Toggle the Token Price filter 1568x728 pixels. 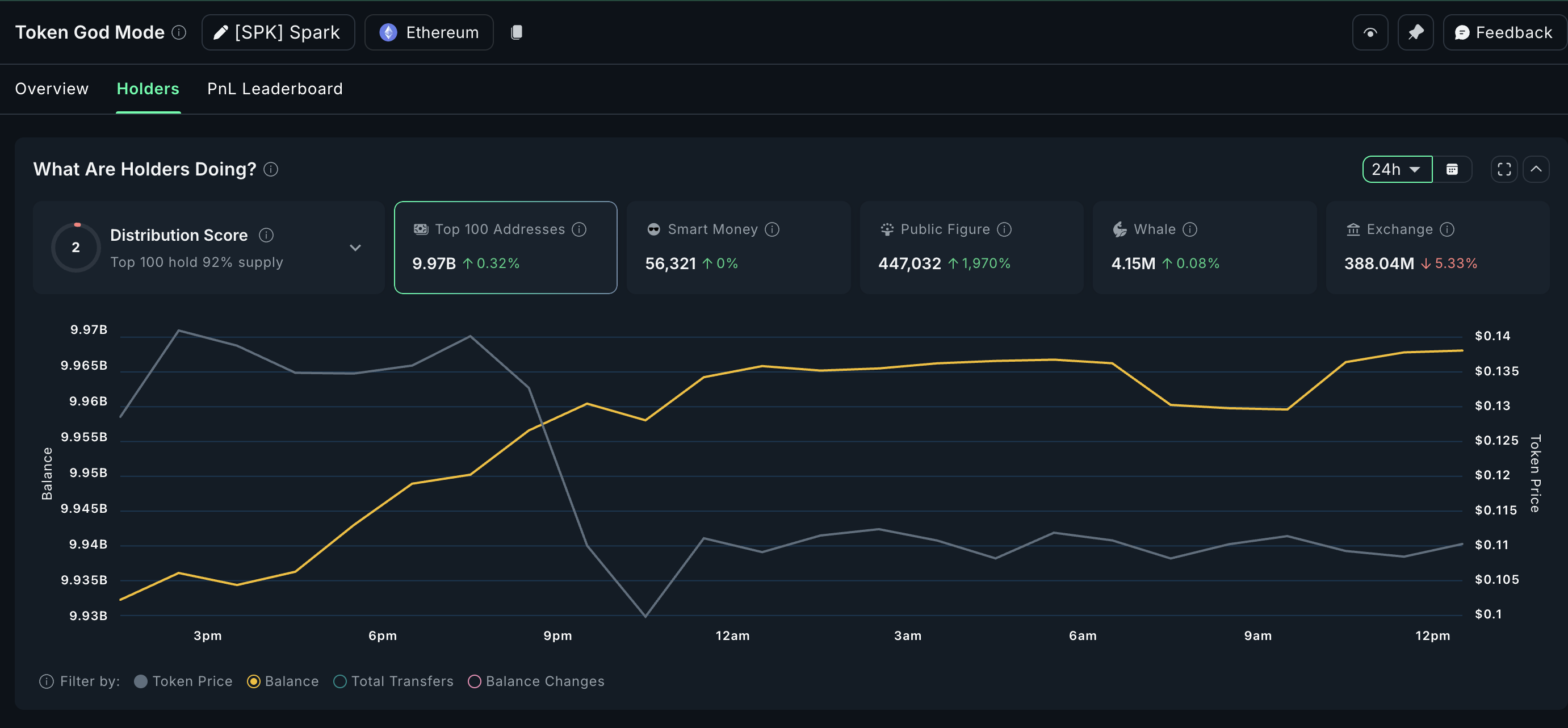click(x=141, y=681)
